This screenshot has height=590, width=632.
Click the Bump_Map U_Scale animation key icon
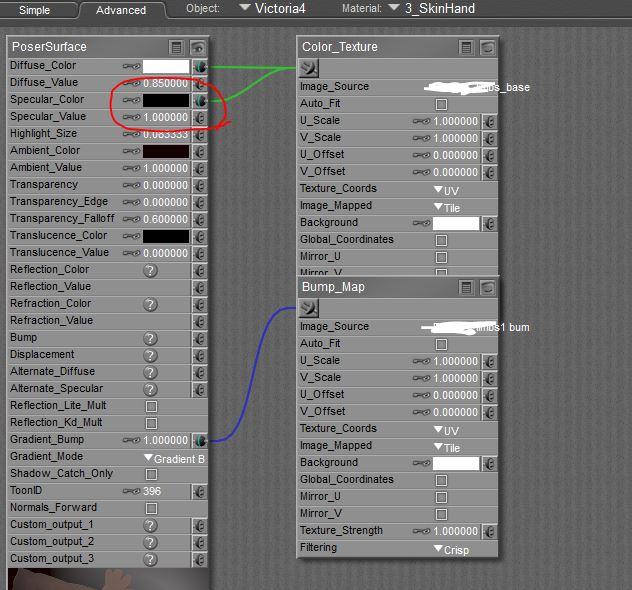(x=422, y=361)
